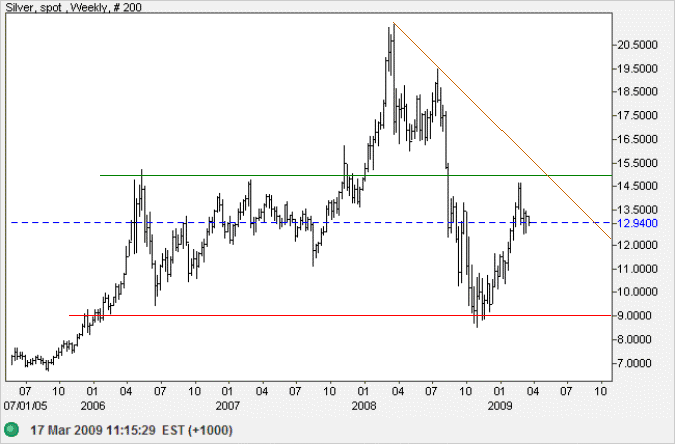The image size is (675, 444).
Task: Click the '17 Mar 2009 11:15:29 EST (+1000)' timestamp
Action: coord(131,430)
